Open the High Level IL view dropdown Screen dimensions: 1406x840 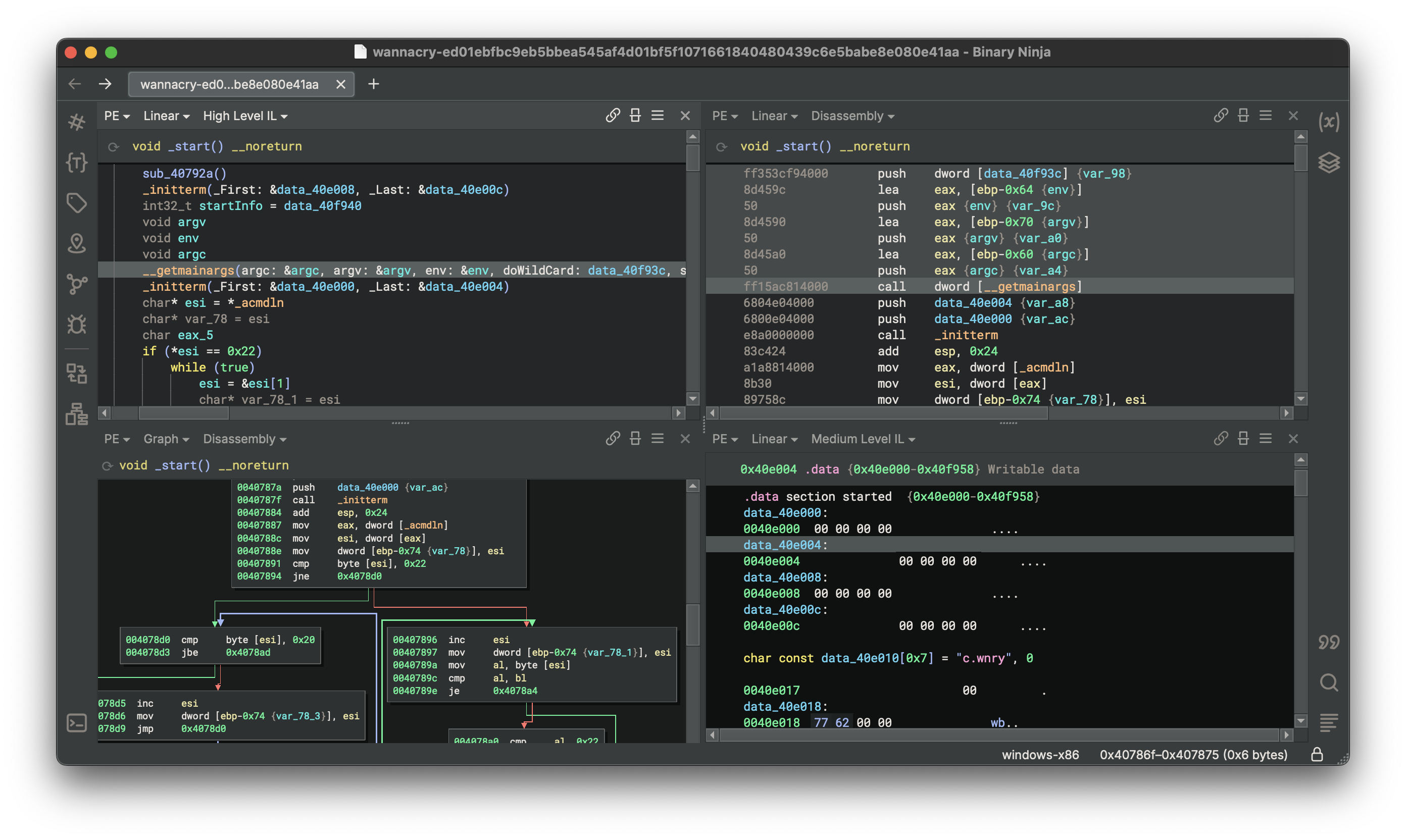[245, 116]
